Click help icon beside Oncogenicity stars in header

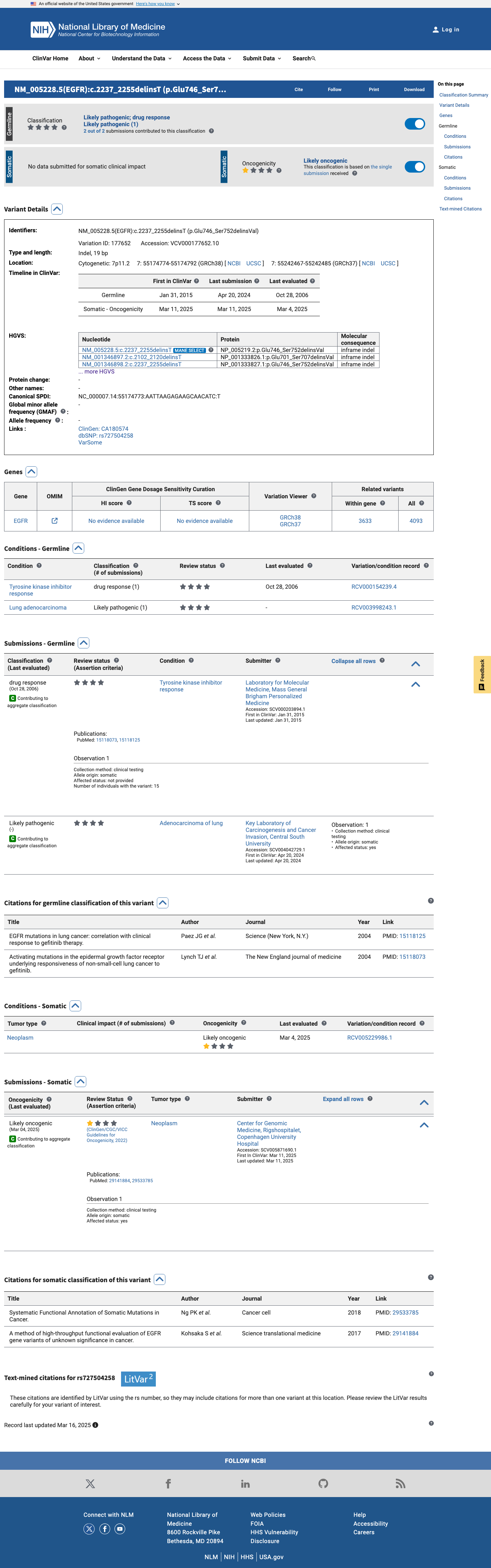click(x=279, y=171)
